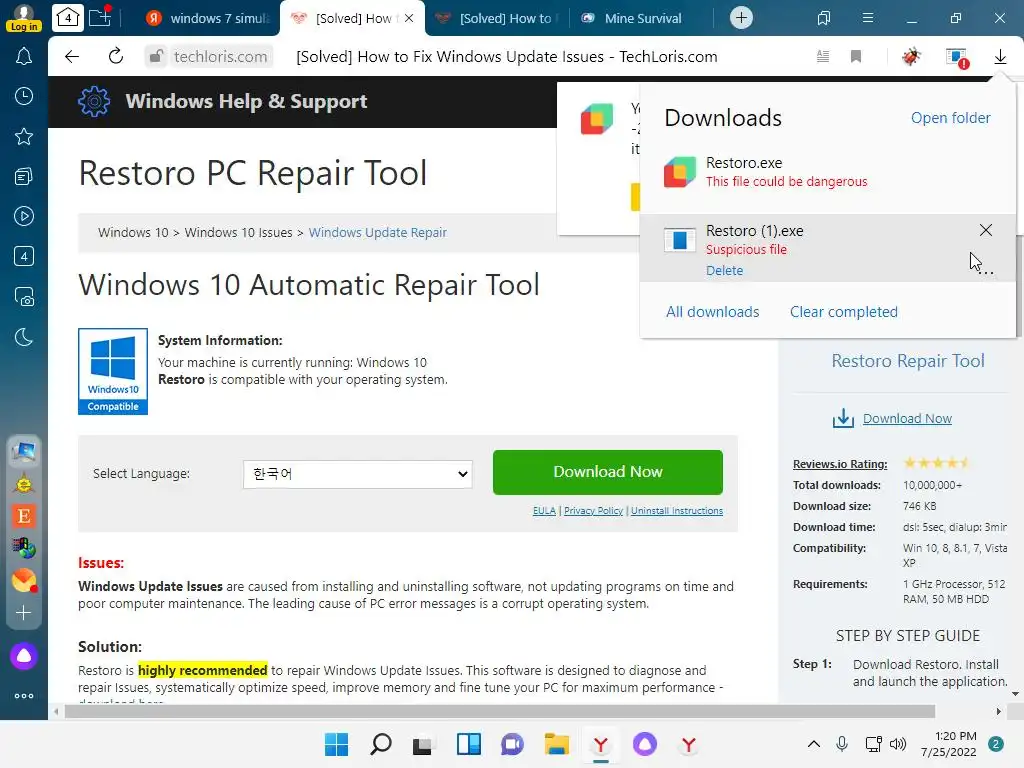
Task: Open the tab count icon in sidebar
Action: [x=24, y=256]
